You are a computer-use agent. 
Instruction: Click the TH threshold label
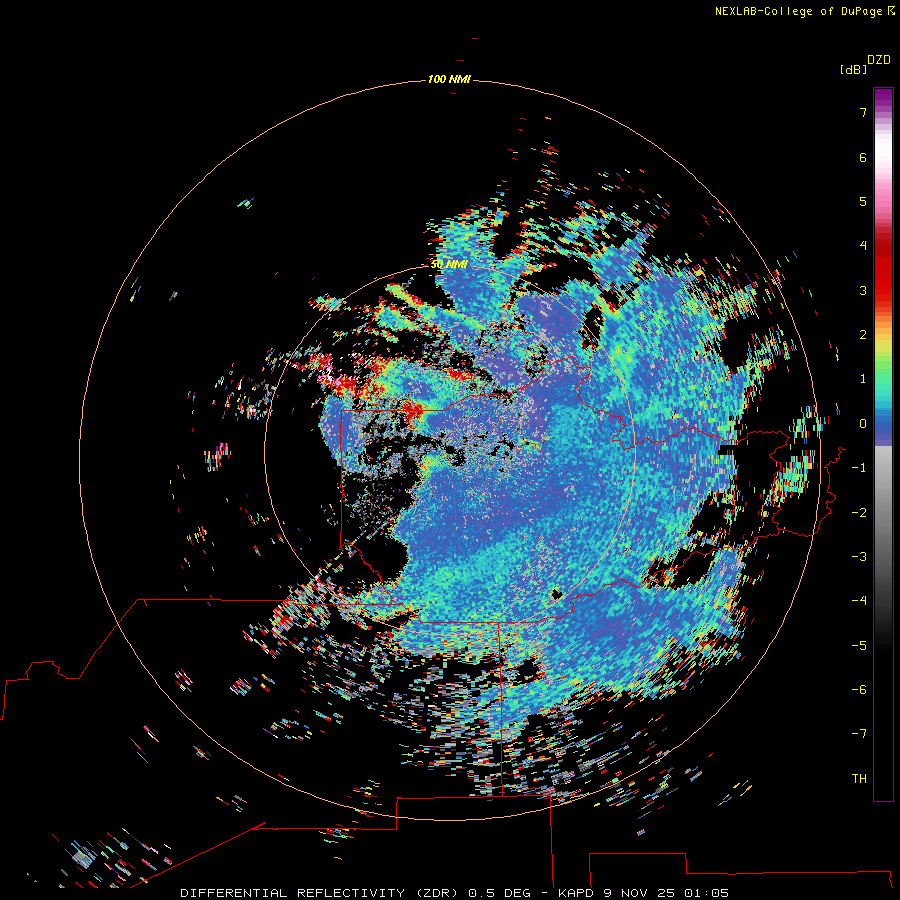coord(859,779)
